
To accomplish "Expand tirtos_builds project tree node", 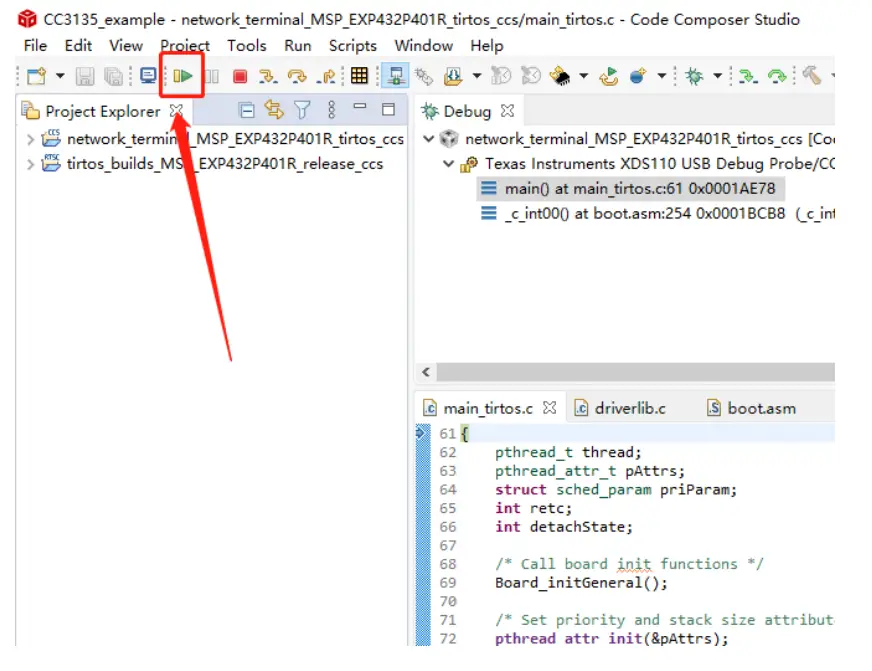I will [30, 164].
